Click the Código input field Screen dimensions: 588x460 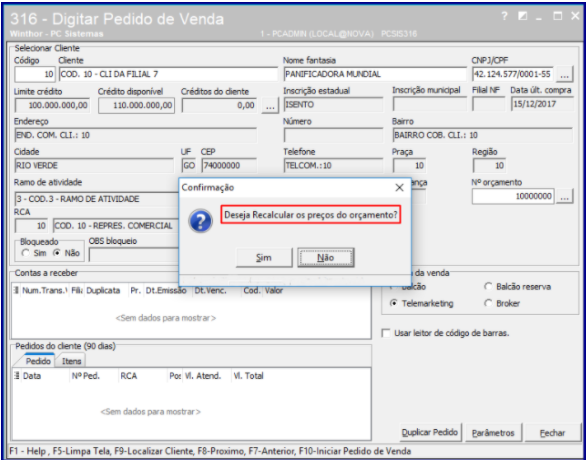35,74
